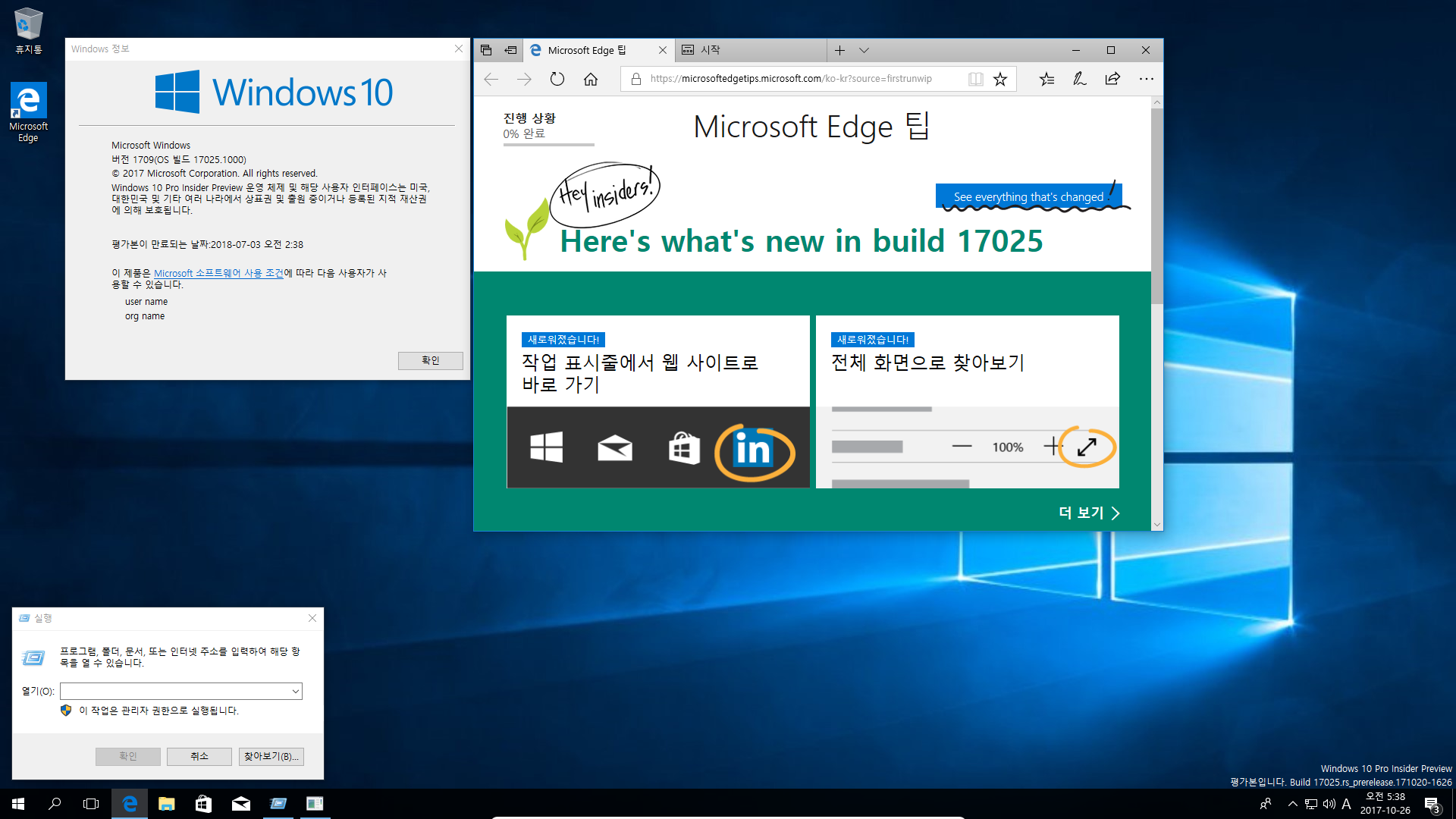Close the 실행 dialog
Screen dimensions: 1456x819
click(312, 618)
